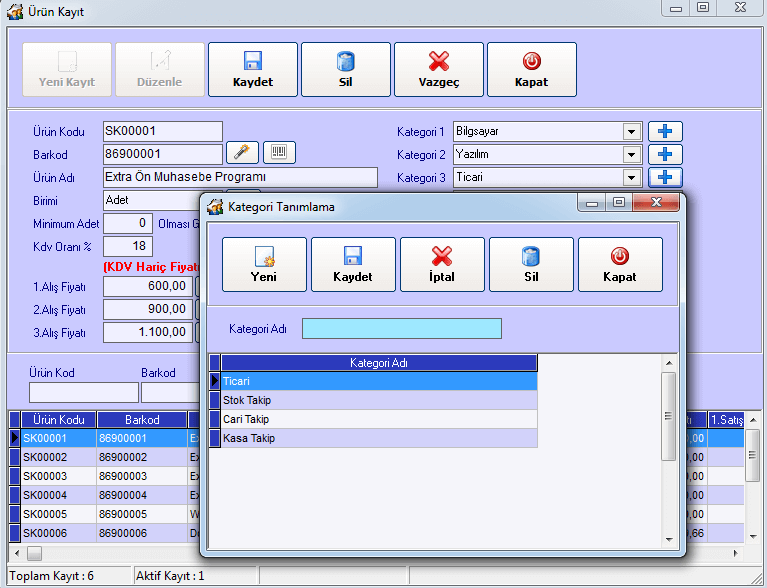Add a new Kategori 1 with plus button
Image resolution: width=767 pixels, height=588 pixels.
(665, 131)
